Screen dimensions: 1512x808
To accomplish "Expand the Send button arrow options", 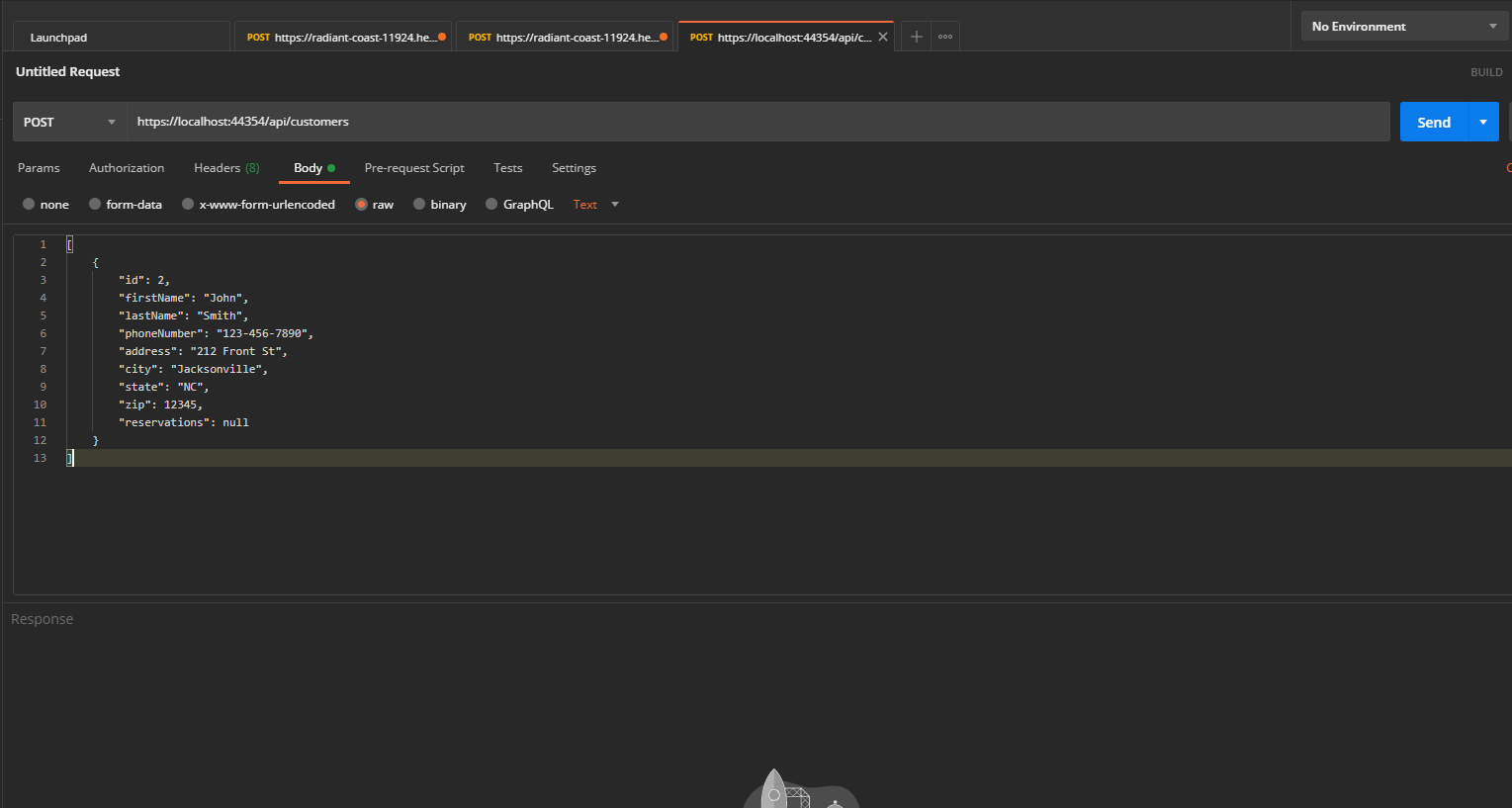I will [1483, 122].
